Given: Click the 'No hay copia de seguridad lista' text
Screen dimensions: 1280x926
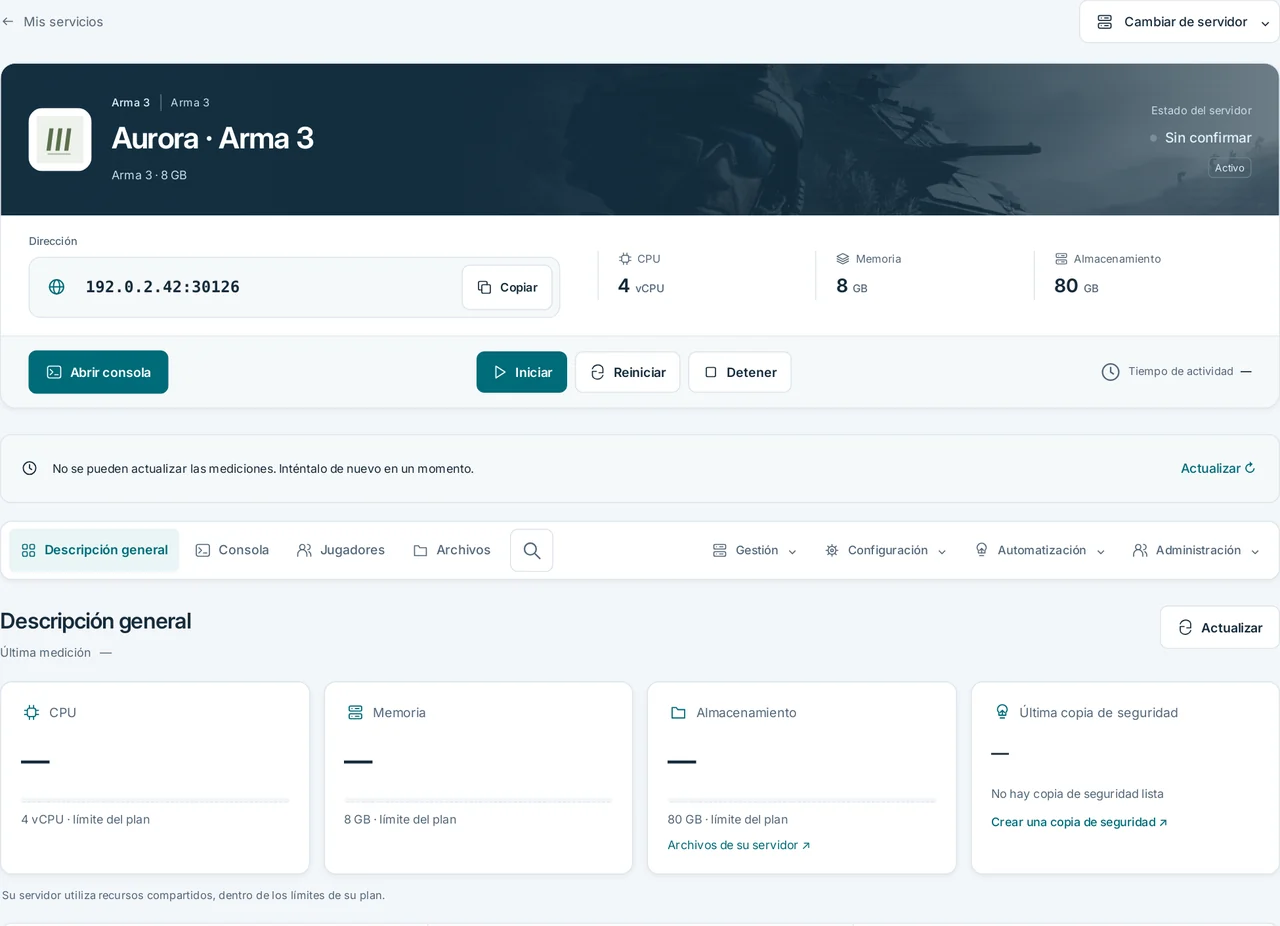Looking at the screenshot, I should point(1077,794).
